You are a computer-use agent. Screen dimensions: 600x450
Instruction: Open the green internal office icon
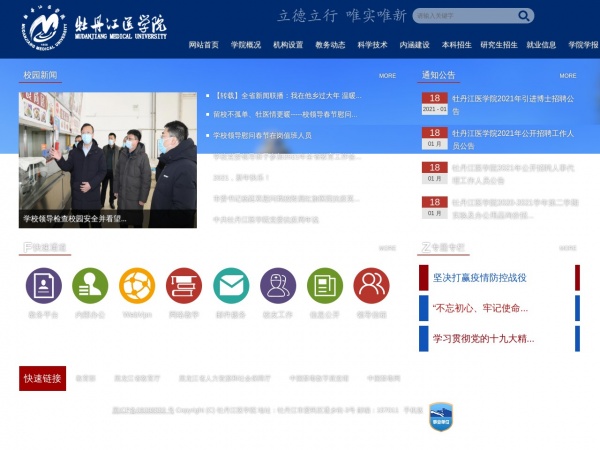(x=90, y=286)
